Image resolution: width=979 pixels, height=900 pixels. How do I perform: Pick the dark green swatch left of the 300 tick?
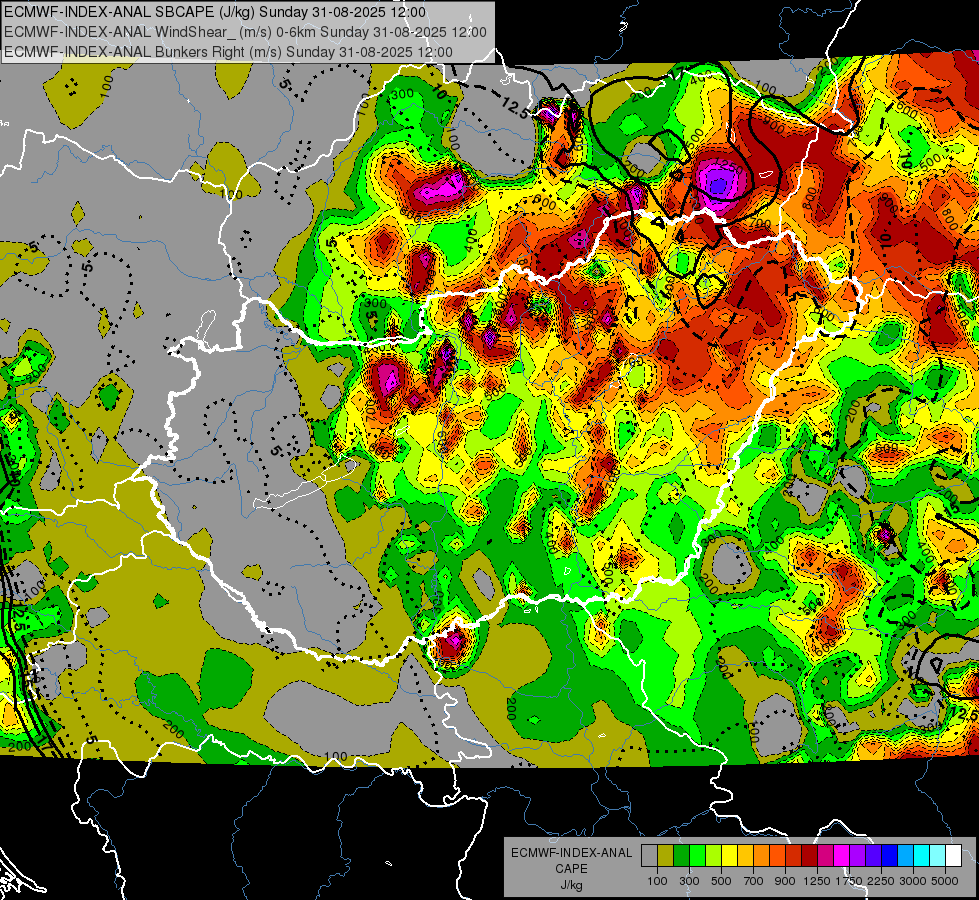(681, 855)
